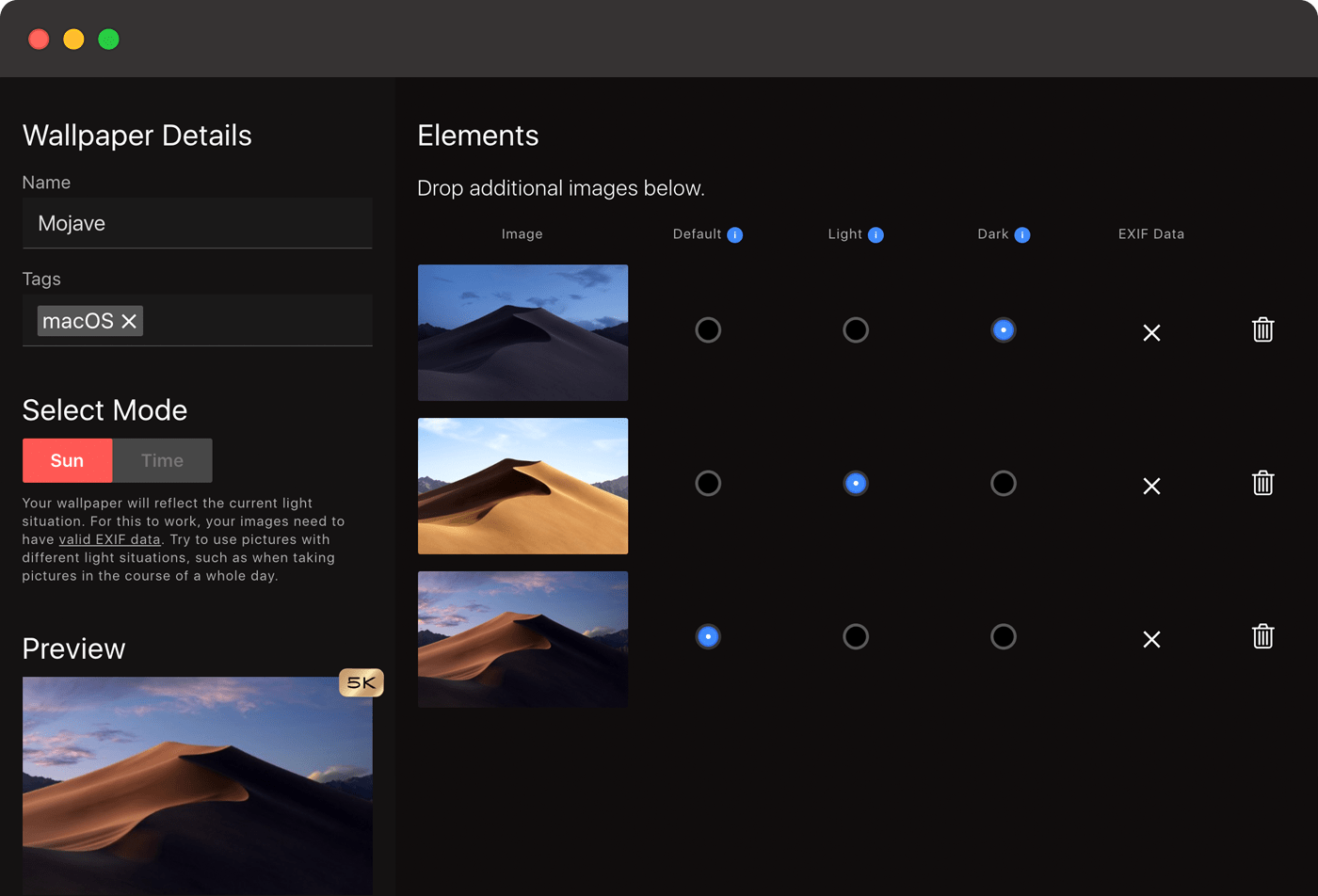Show info for the Light column

coord(876,235)
